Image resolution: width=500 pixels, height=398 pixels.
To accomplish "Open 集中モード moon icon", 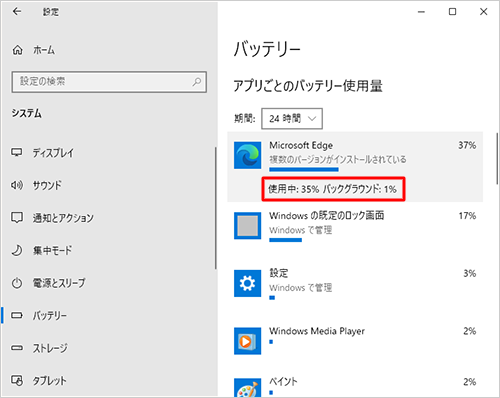I will click(17, 250).
